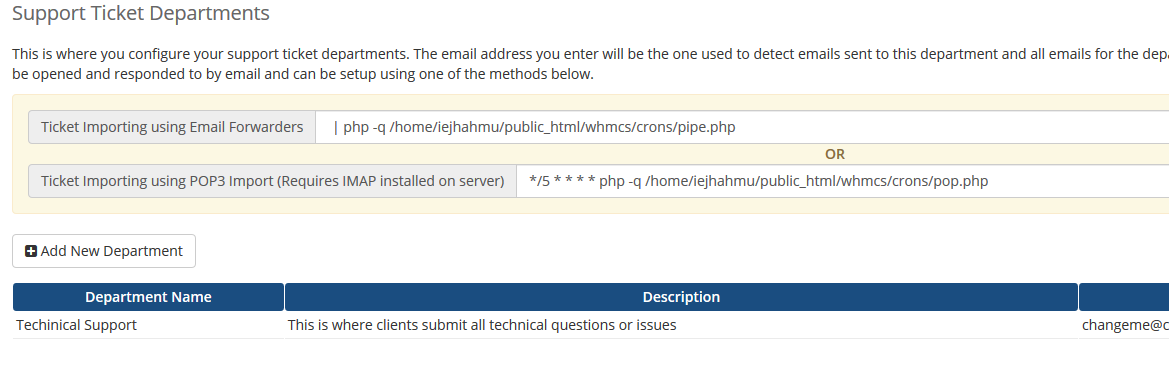This screenshot has width=1169, height=389.
Task: Click the Ticket Importing using Email Forwarders label
Action: pos(172,127)
